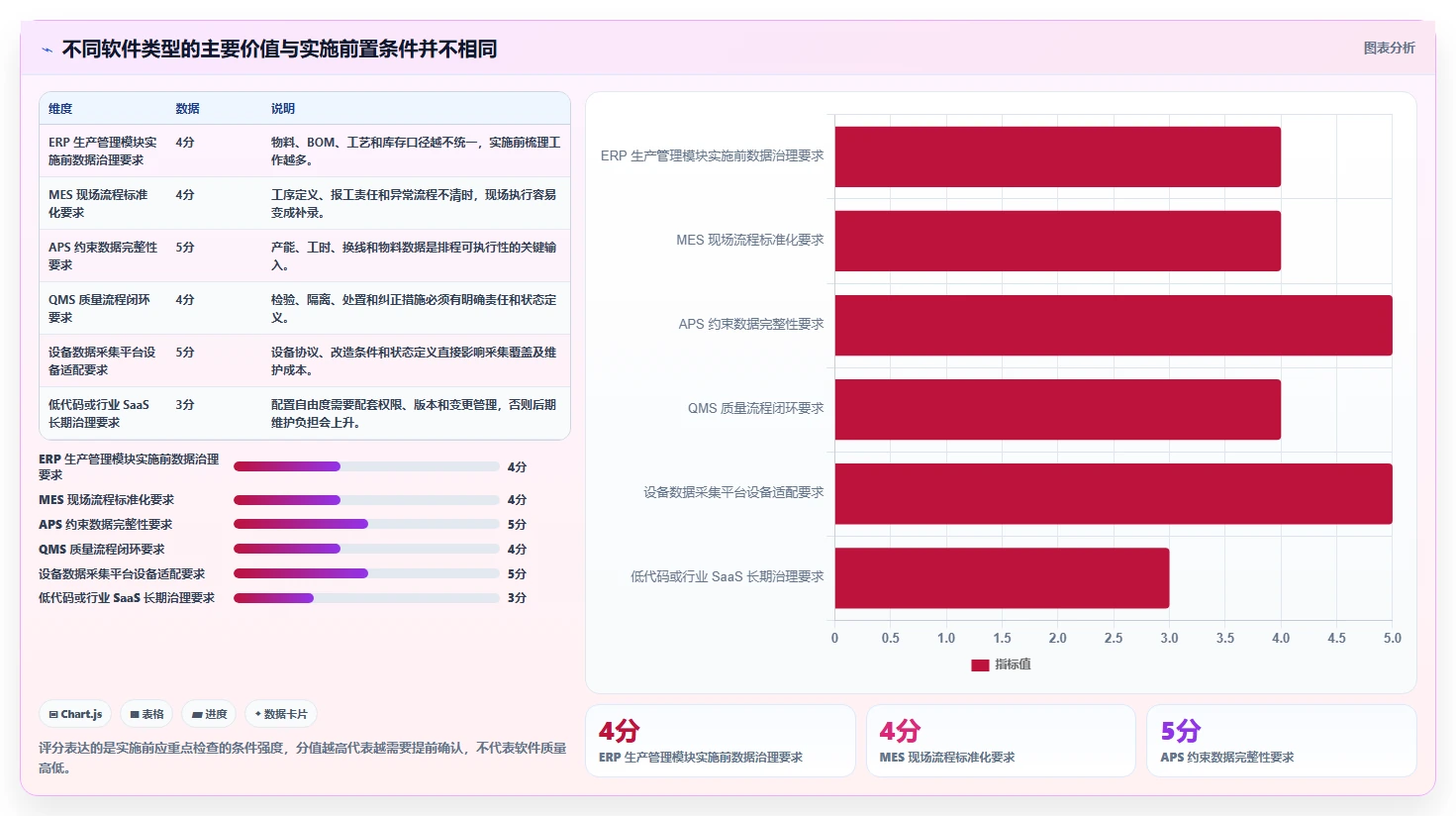
Task: Click the 0.5 tick on the x-axis
Action: click(x=891, y=639)
